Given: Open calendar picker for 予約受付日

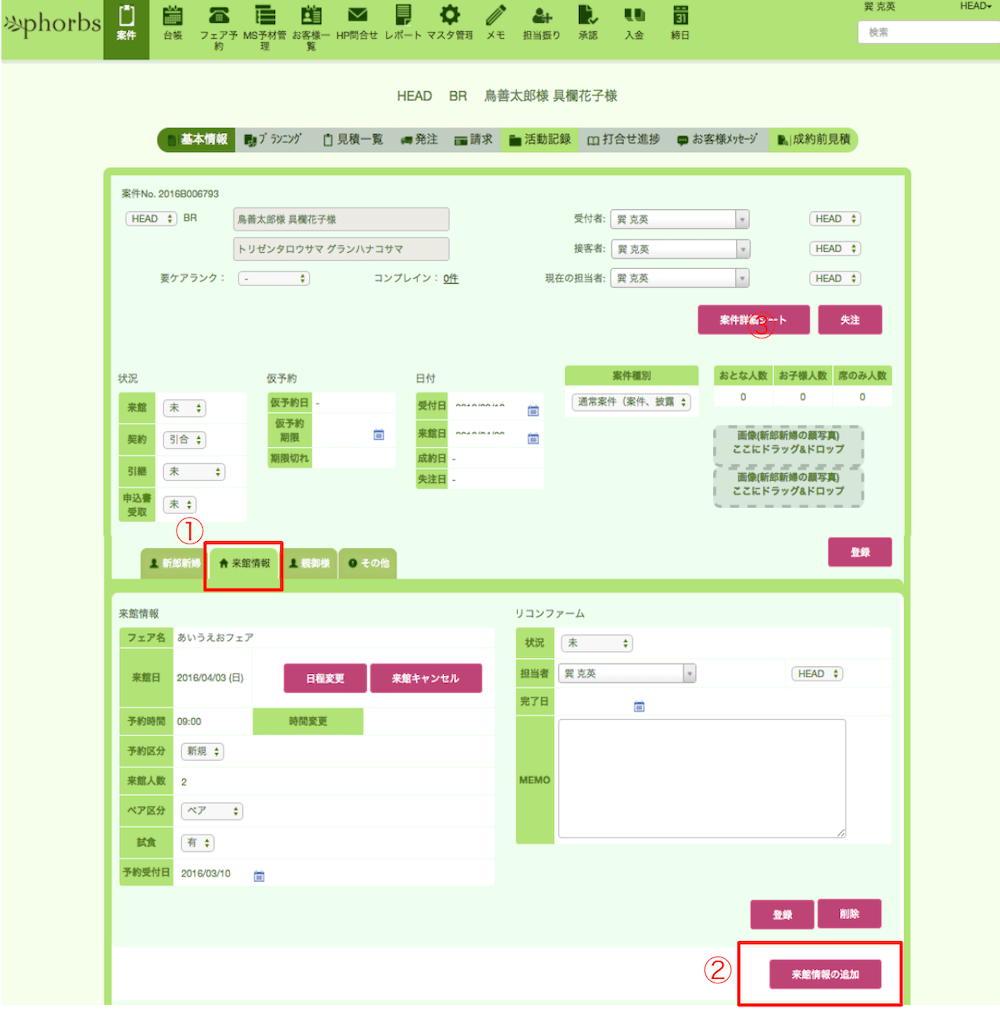Looking at the screenshot, I should 259,876.
